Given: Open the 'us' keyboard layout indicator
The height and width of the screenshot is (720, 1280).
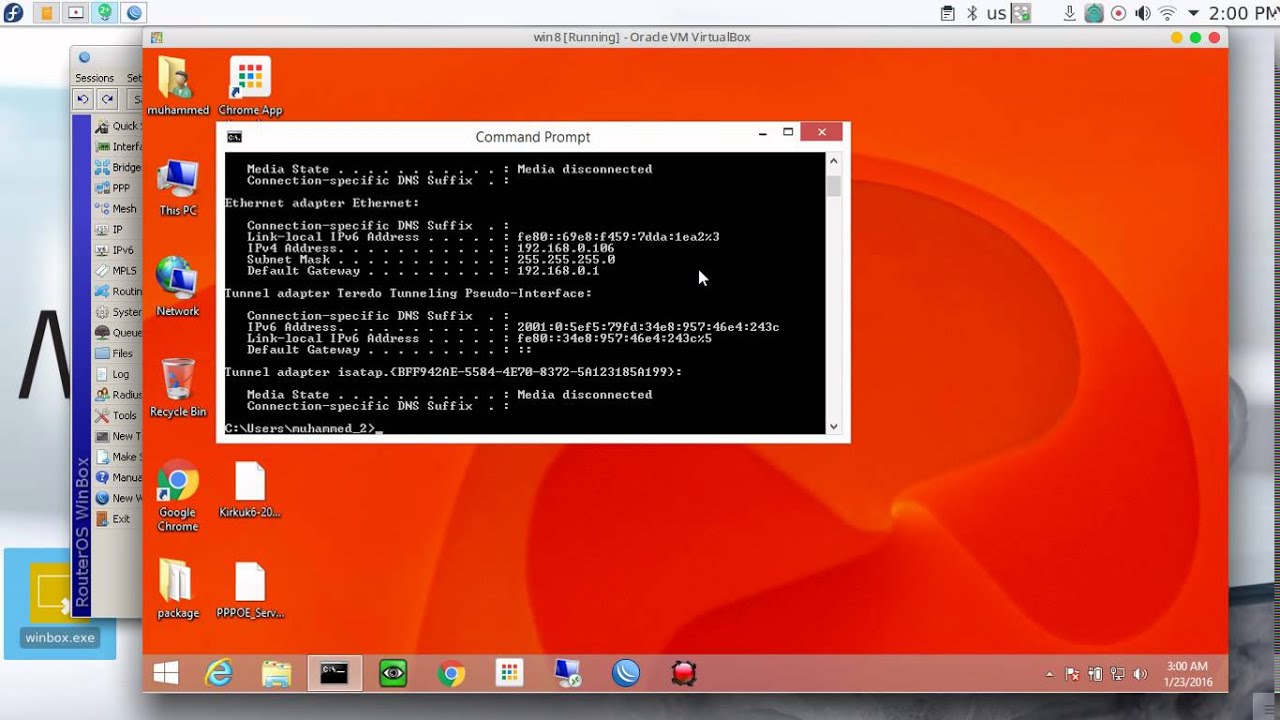Looking at the screenshot, I should pyautogui.click(x=996, y=13).
